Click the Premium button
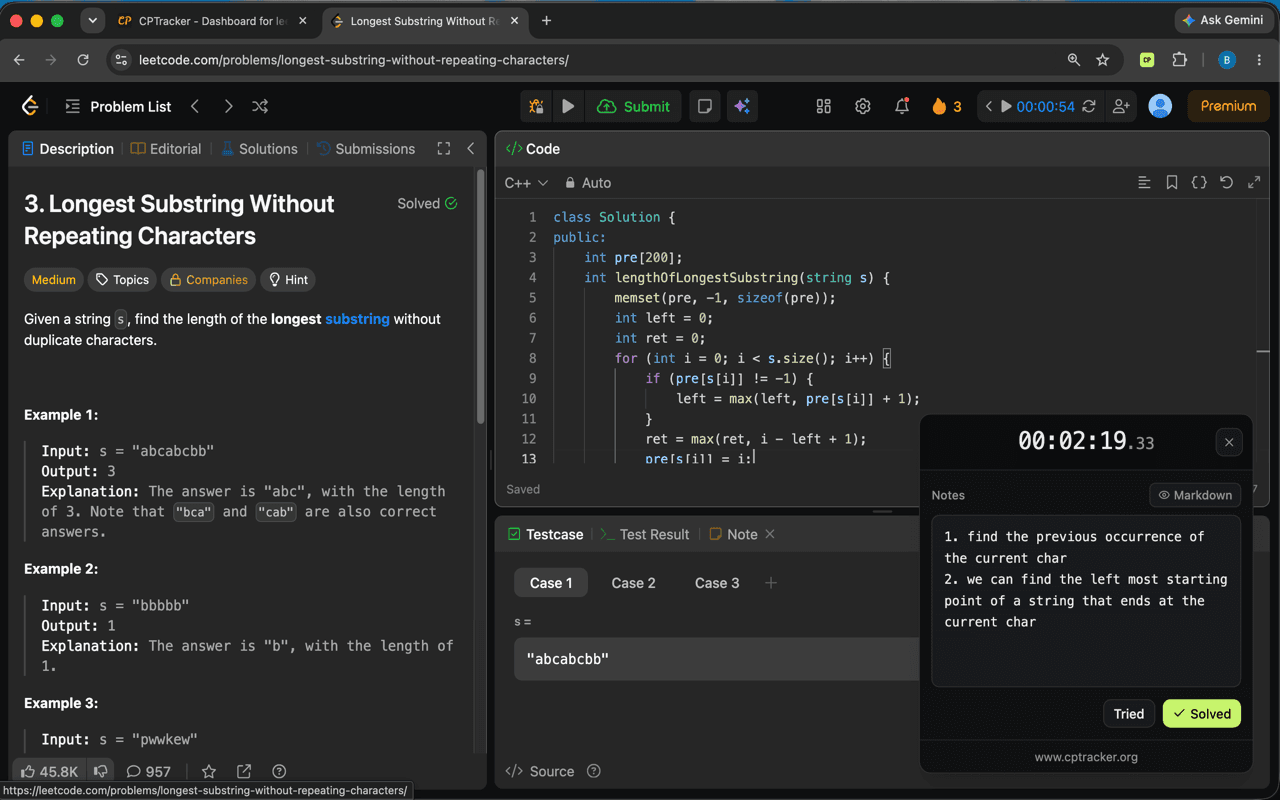Screen dimensions: 1280x800 point(1228,106)
